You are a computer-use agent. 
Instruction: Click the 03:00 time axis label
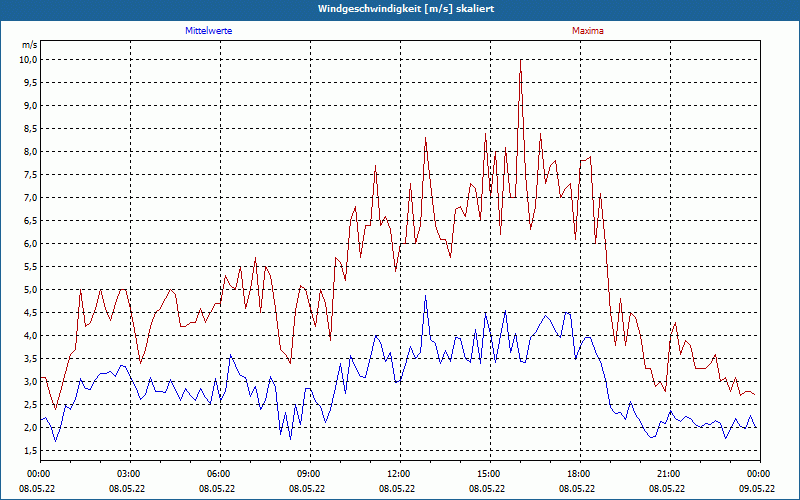(130, 474)
